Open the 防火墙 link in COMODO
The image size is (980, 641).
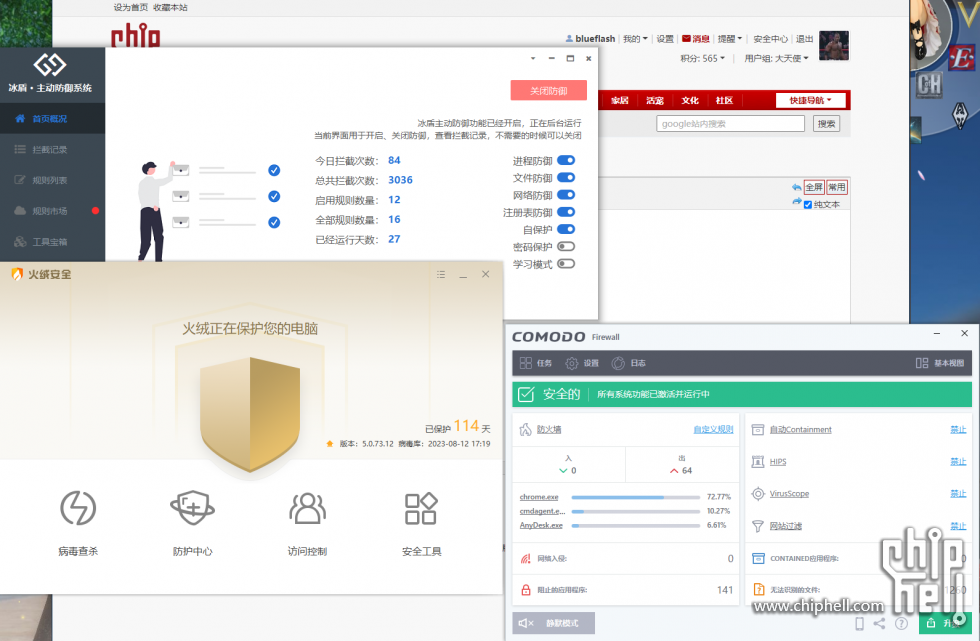tap(549, 430)
